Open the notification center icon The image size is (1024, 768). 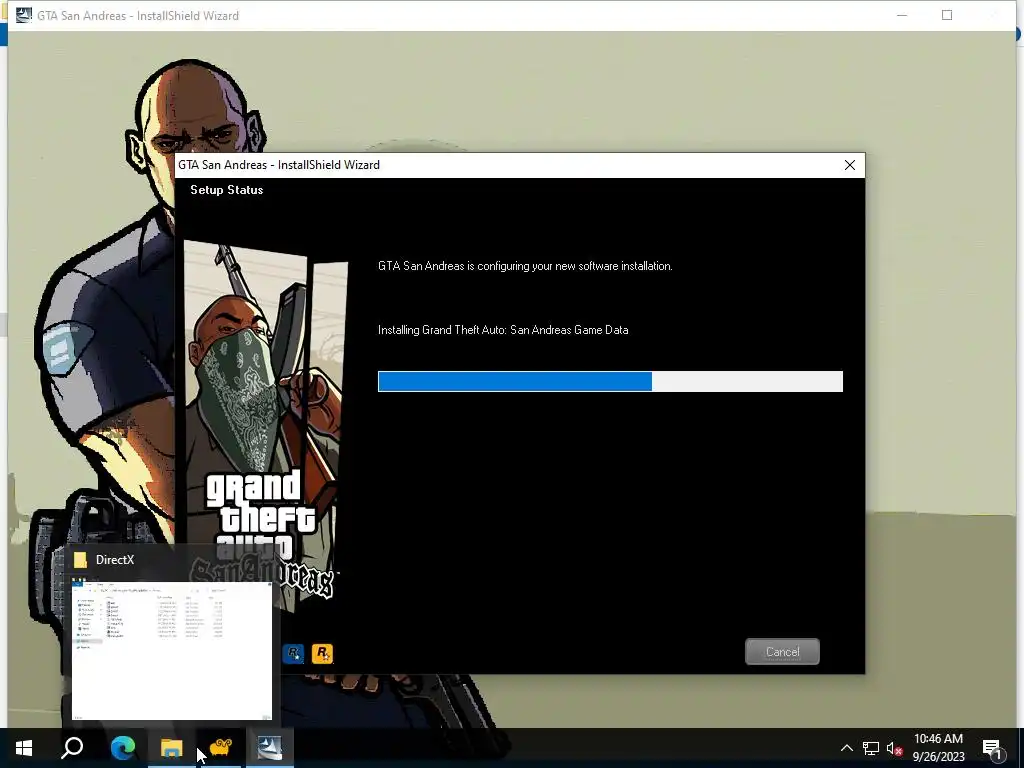point(993,748)
